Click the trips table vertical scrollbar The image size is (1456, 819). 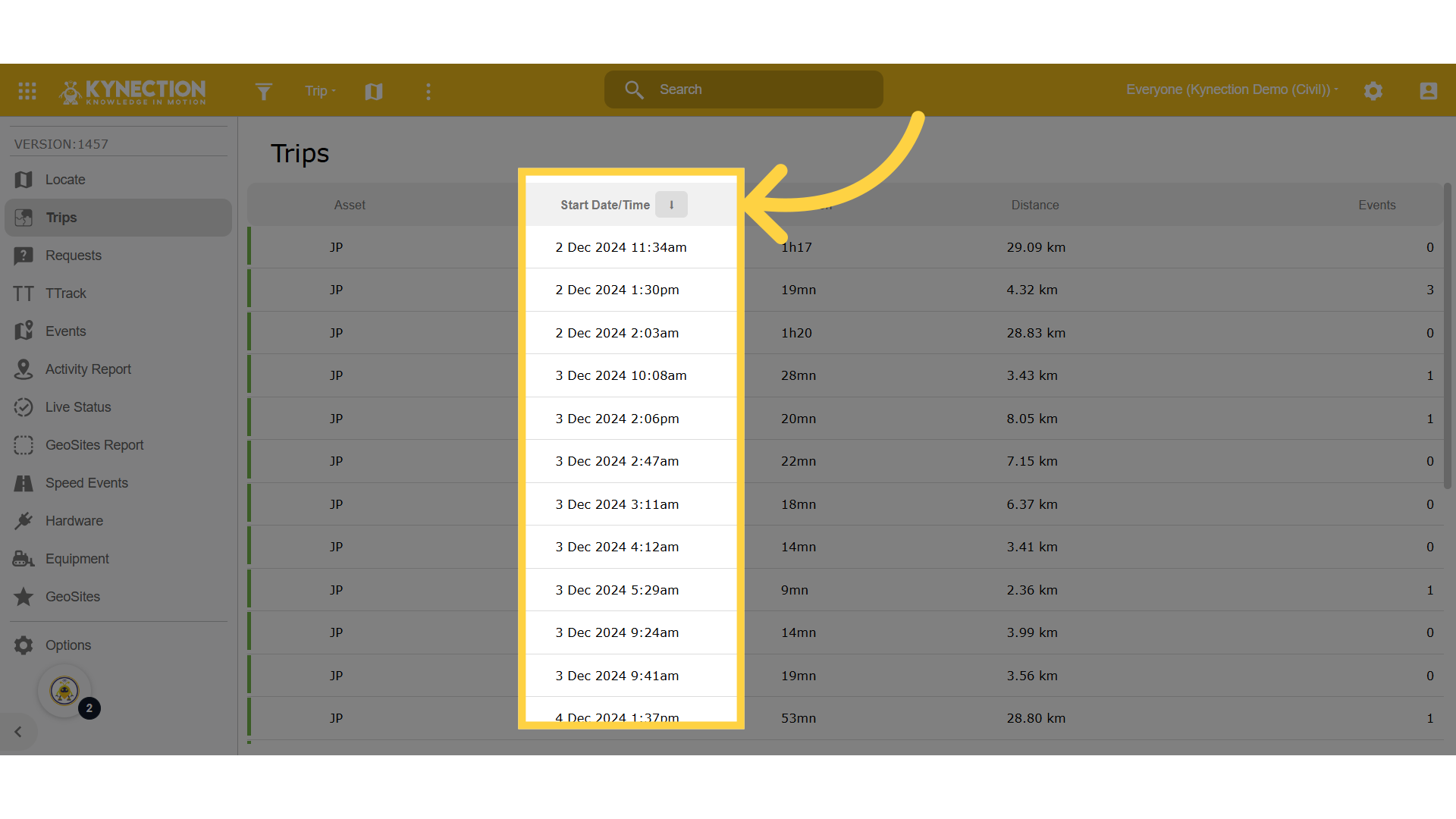[x=1448, y=336]
